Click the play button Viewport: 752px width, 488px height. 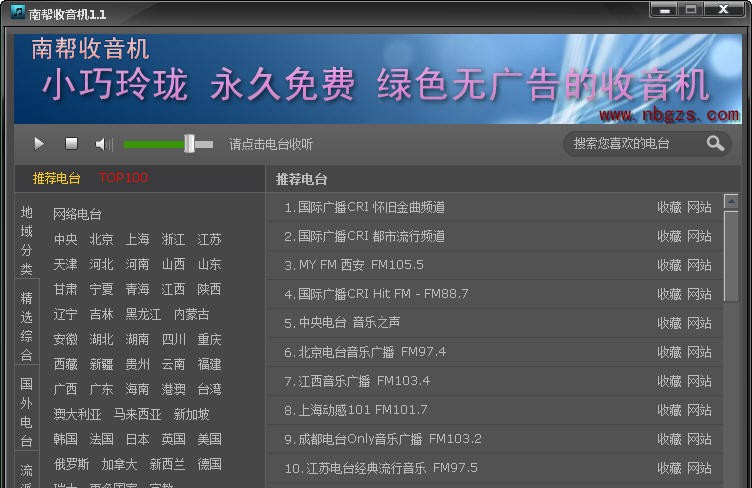(39, 144)
